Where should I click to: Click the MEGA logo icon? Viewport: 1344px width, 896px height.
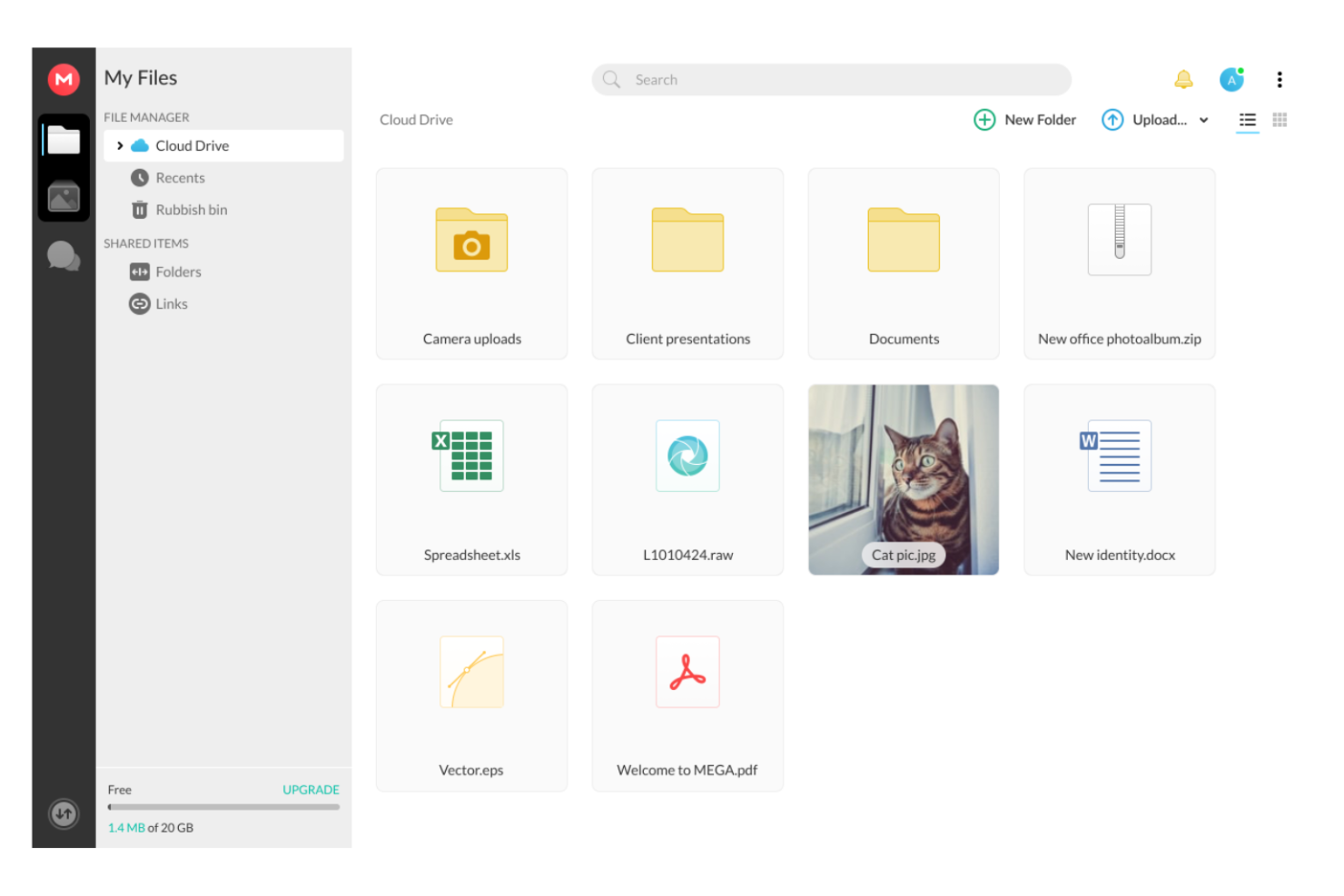point(64,79)
